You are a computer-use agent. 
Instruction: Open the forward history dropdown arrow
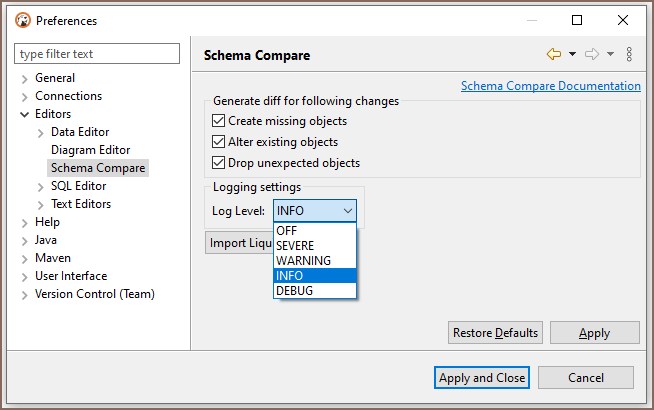[x=610, y=54]
